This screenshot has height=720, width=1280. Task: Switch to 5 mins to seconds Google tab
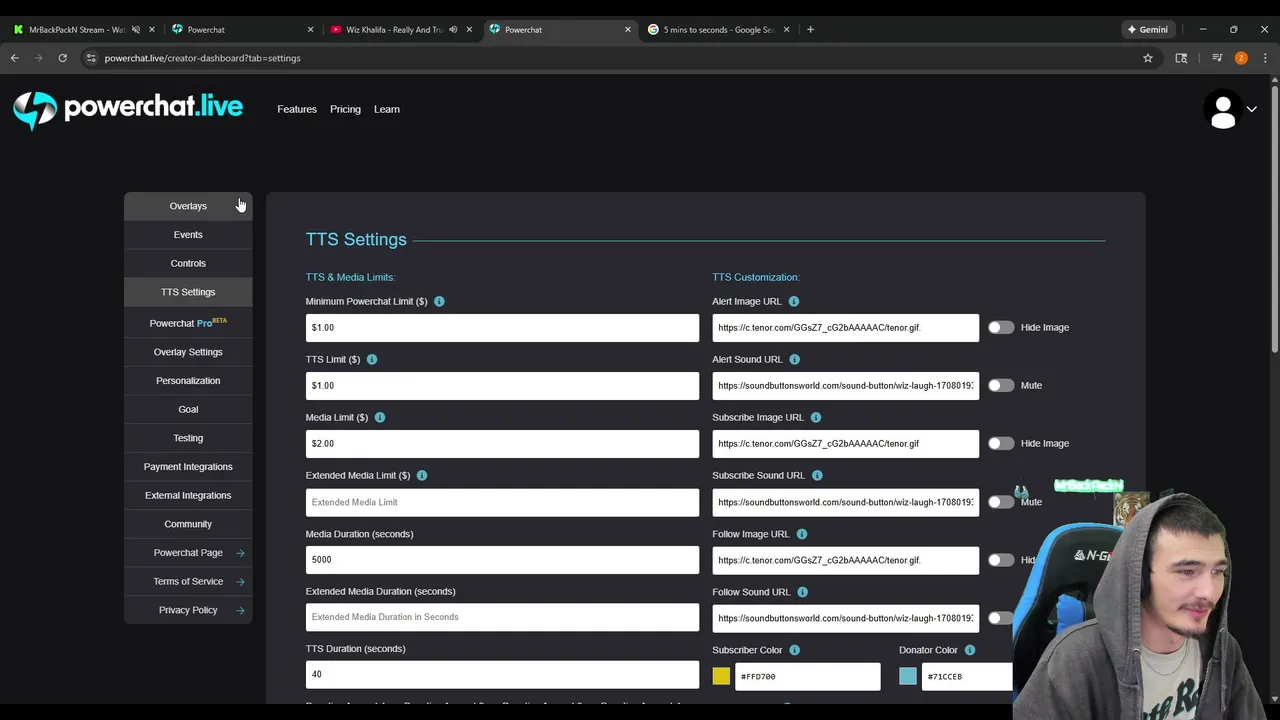(x=718, y=29)
